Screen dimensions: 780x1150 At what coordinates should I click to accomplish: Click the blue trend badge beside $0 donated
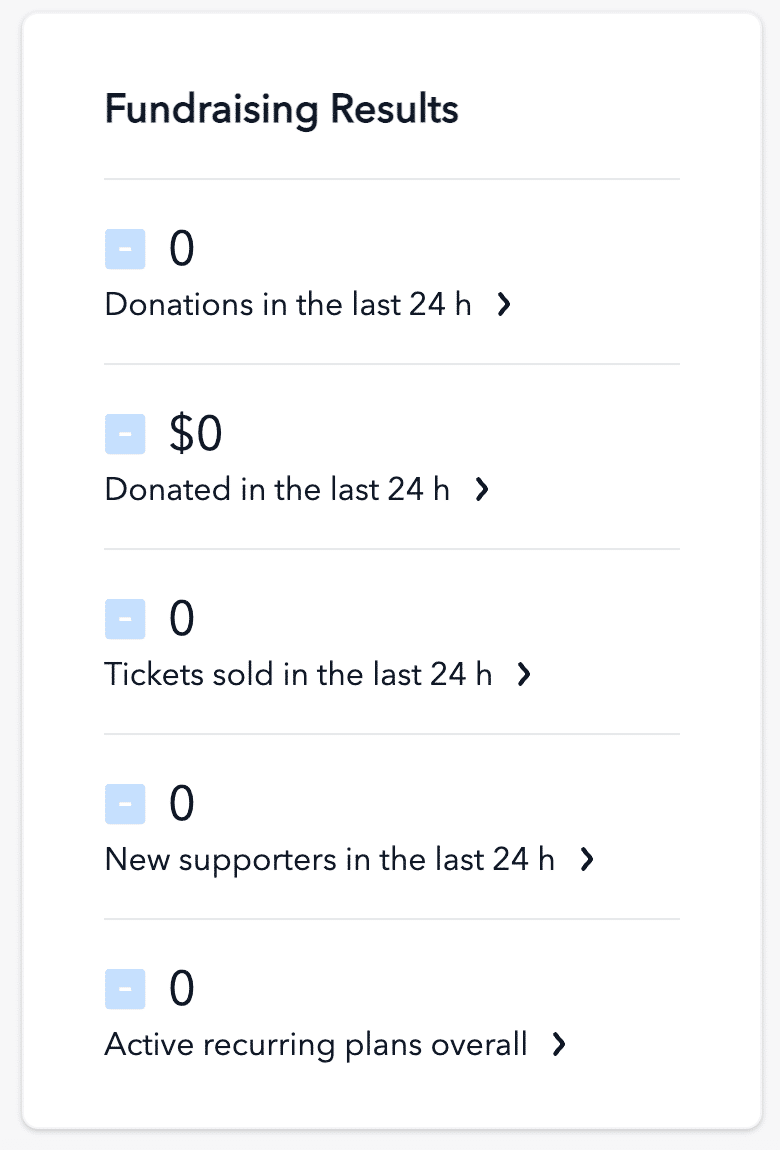pyautogui.click(x=125, y=434)
